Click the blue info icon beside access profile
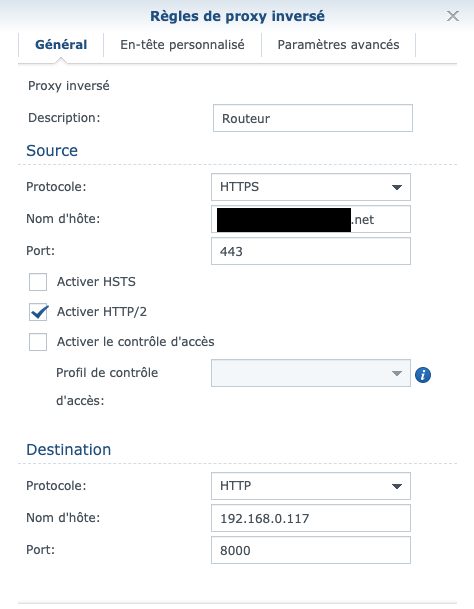This screenshot has height=609, width=474. point(423,375)
